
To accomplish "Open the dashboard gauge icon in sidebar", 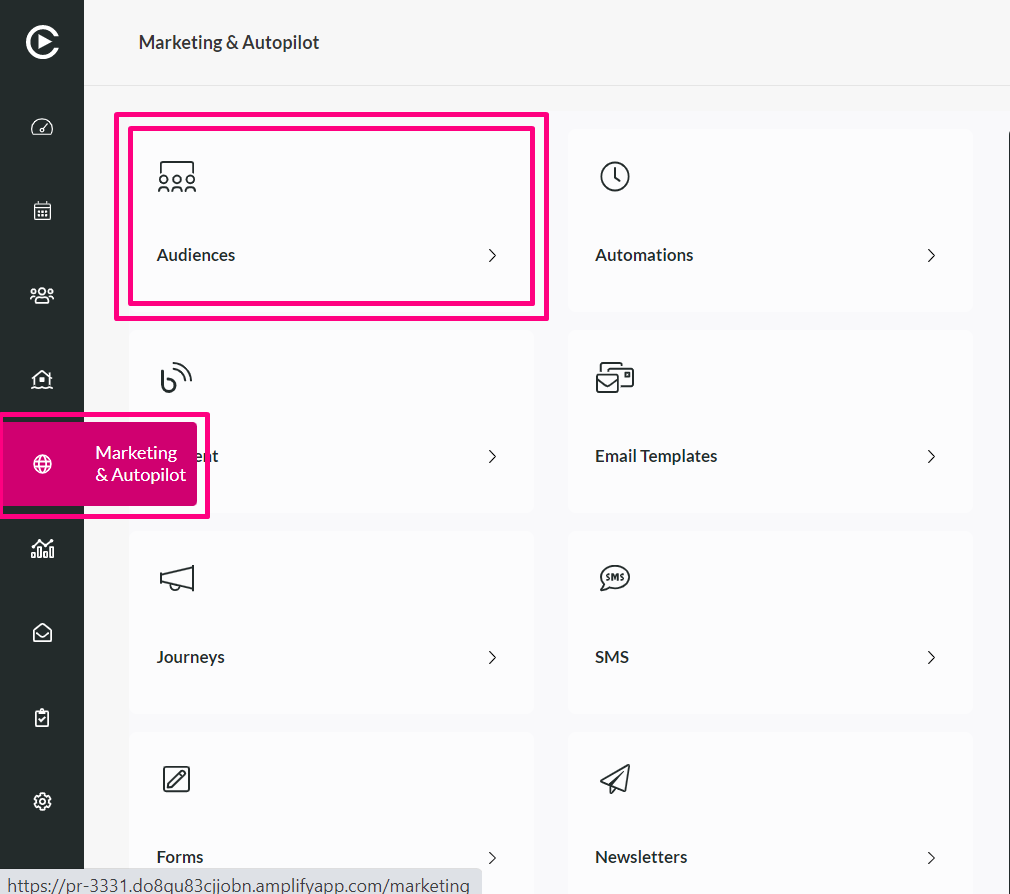I will pyautogui.click(x=42, y=127).
